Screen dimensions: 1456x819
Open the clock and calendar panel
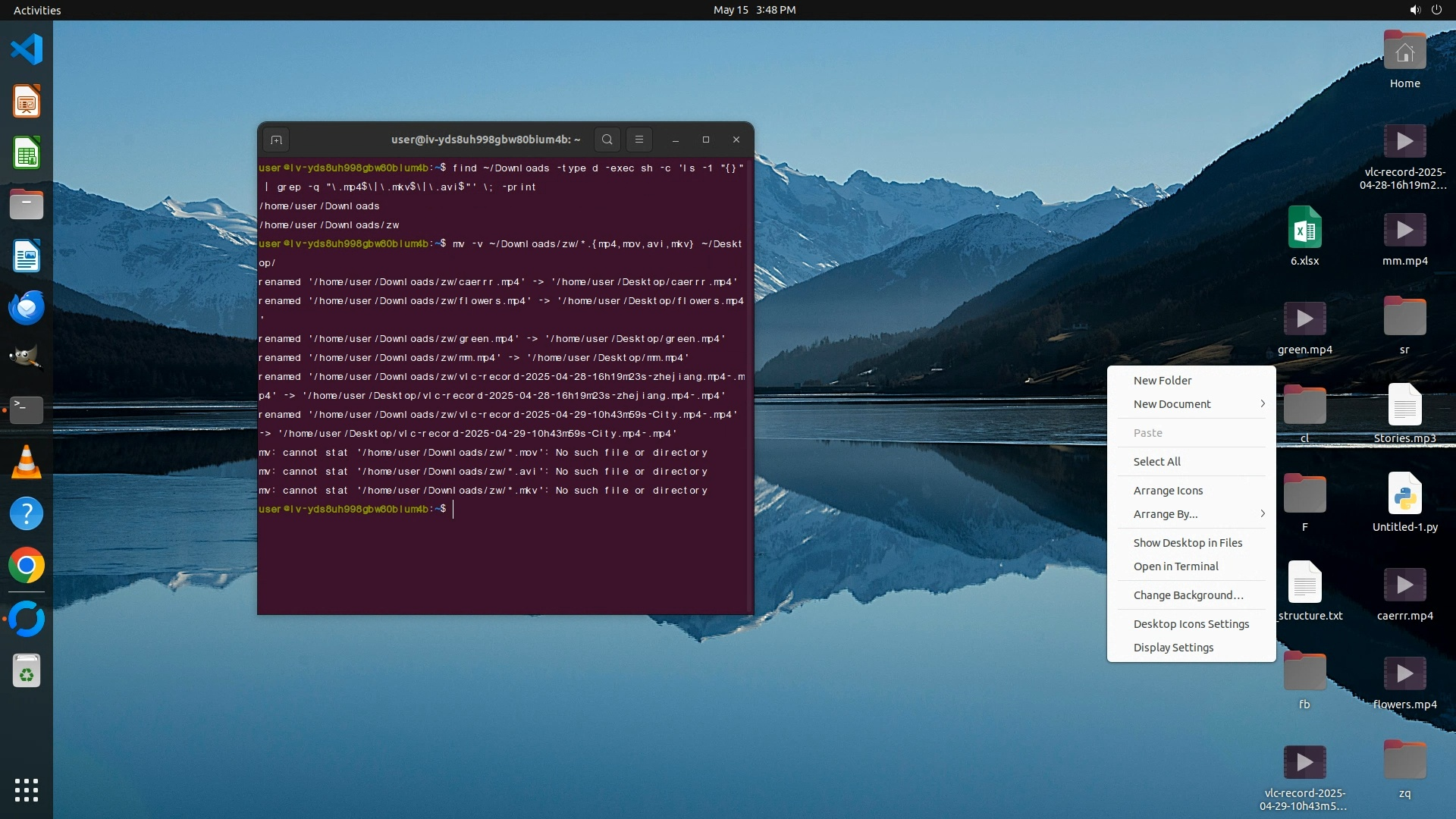754,10
